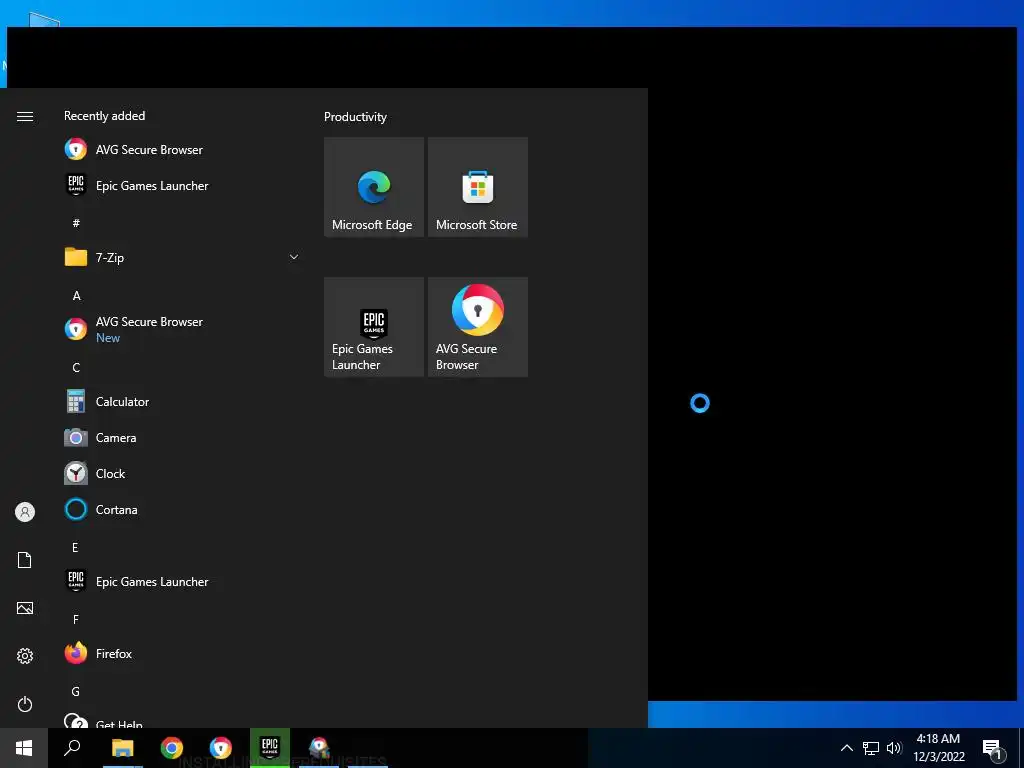Launch Camera from the app list
The height and width of the screenshot is (768, 1024).
182,438
